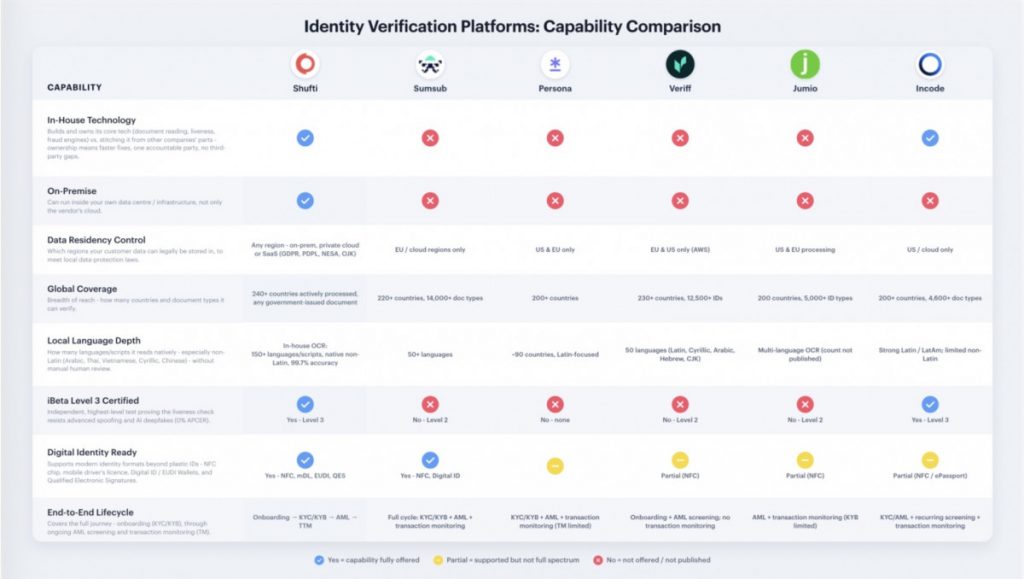
Task: Click Sumsub's iBeta Level 3 red cross
Action: tap(430, 404)
